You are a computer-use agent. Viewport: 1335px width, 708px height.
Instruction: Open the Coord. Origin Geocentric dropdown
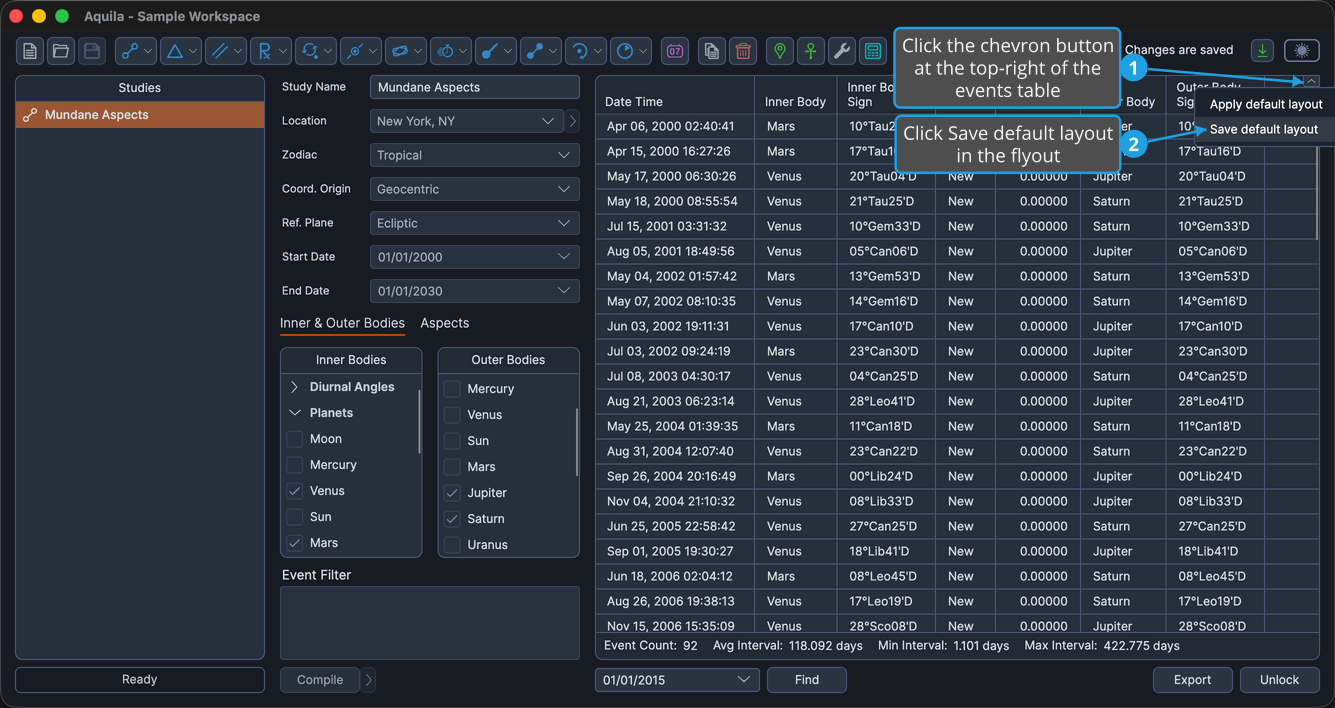pyautogui.click(x=474, y=189)
